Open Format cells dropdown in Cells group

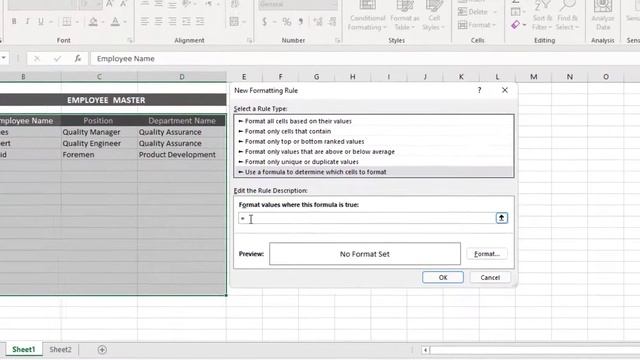(x=477, y=25)
